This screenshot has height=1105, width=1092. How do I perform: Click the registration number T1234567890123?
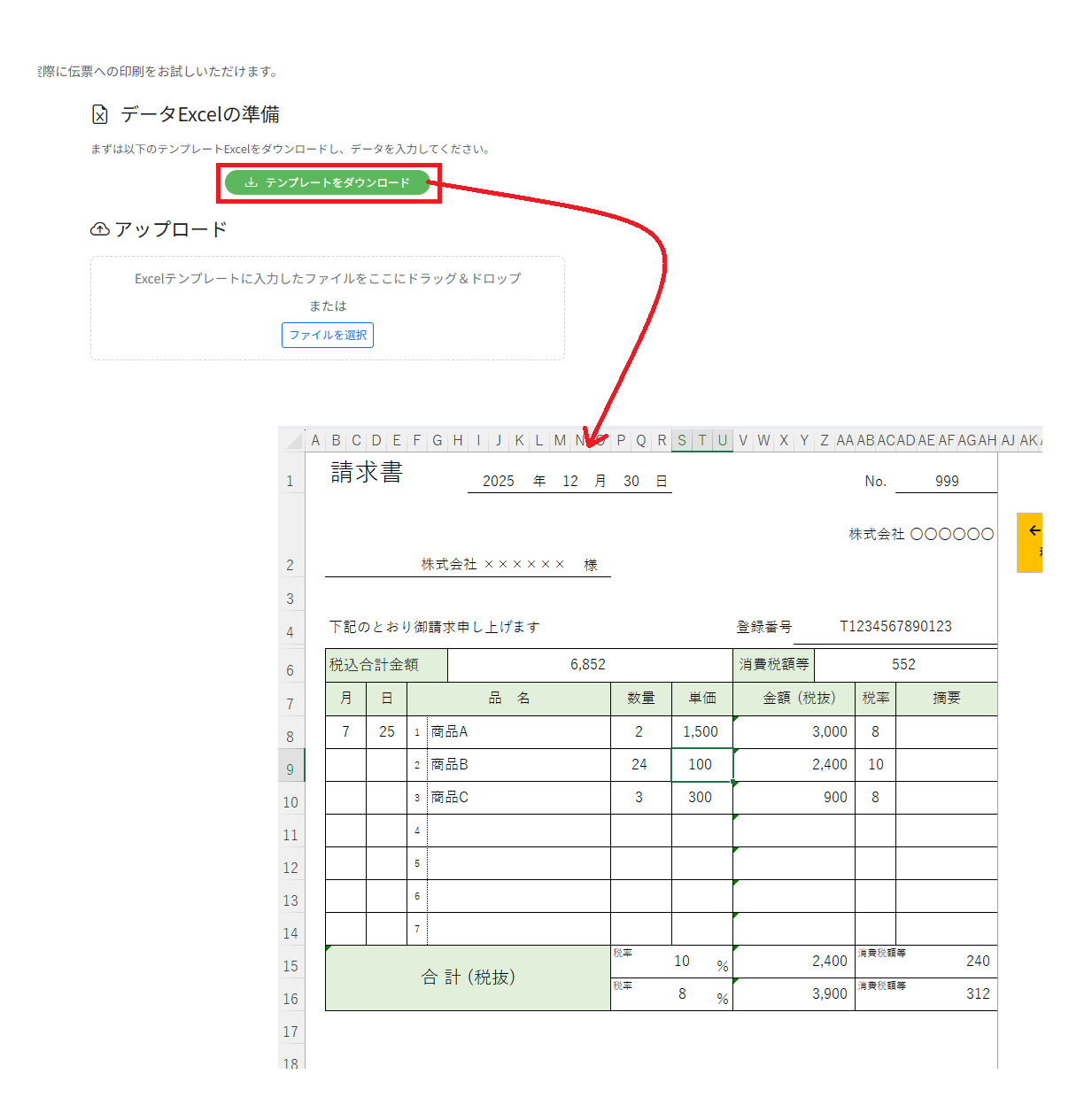(x=895, y=627)
